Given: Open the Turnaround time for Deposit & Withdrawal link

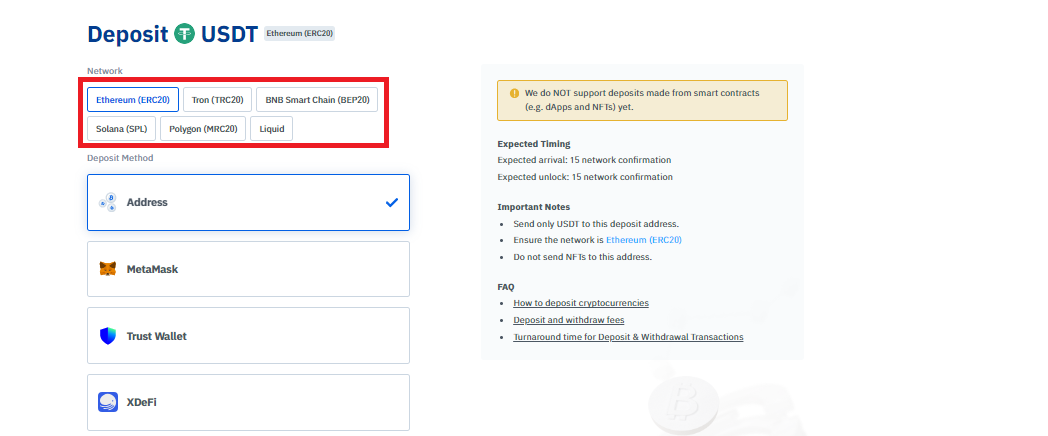Looking at the screenshot, I should coord(628,337).
